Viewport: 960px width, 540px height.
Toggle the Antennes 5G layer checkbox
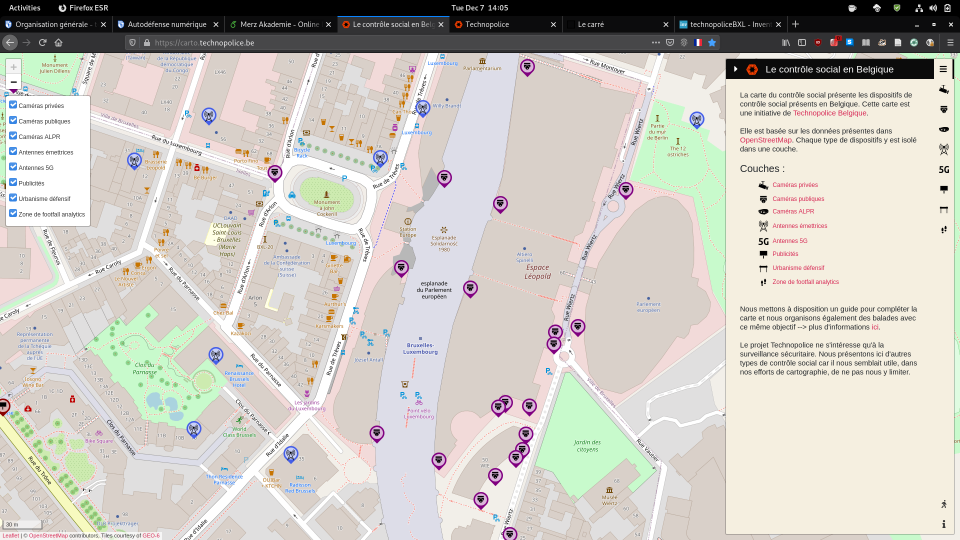tap(13, 167)
